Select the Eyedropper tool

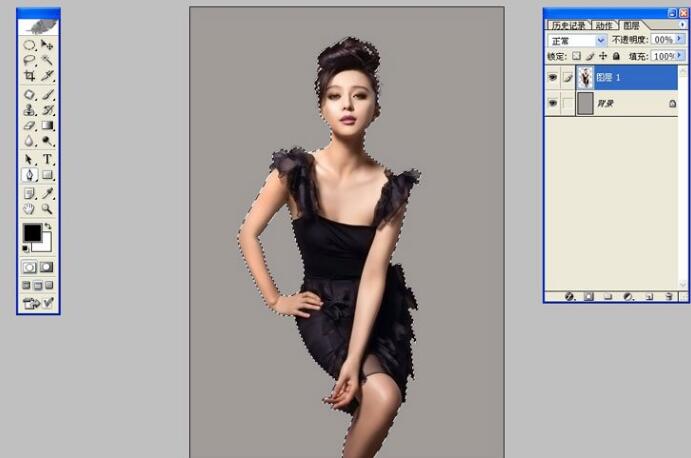click(47, 193)
